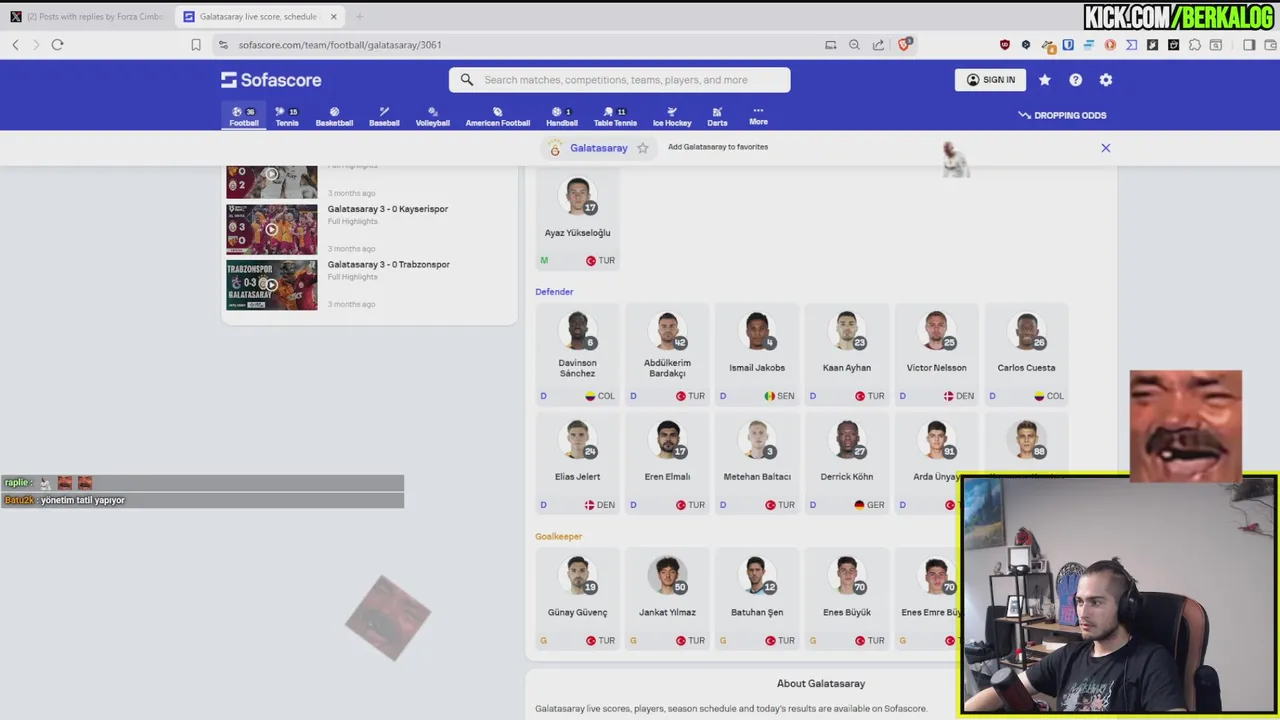Image resolution: width=1280 pixels, height=720 pixels.
Task: Select the Football sport tab
Action: [x=244, y=117]
